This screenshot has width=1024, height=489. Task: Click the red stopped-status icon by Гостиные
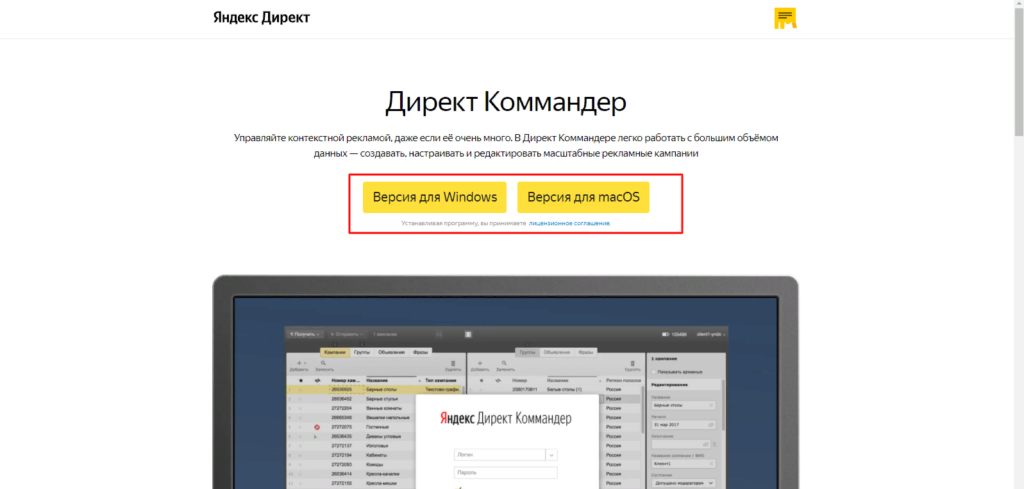tap(317, 427)
